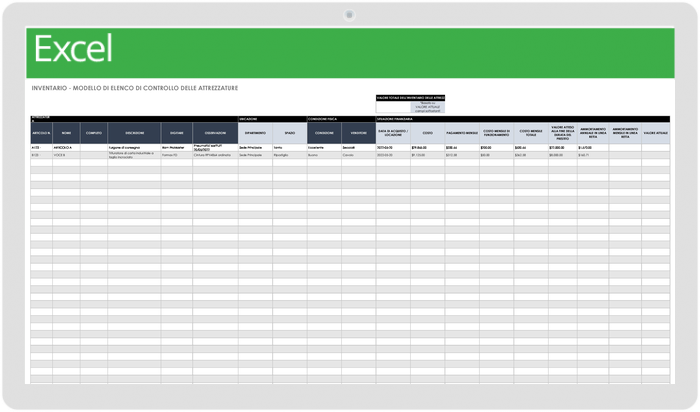Select the 'Ammortamento annuale in linea retta' header
700x412 pixels.
tap(593, 133)
